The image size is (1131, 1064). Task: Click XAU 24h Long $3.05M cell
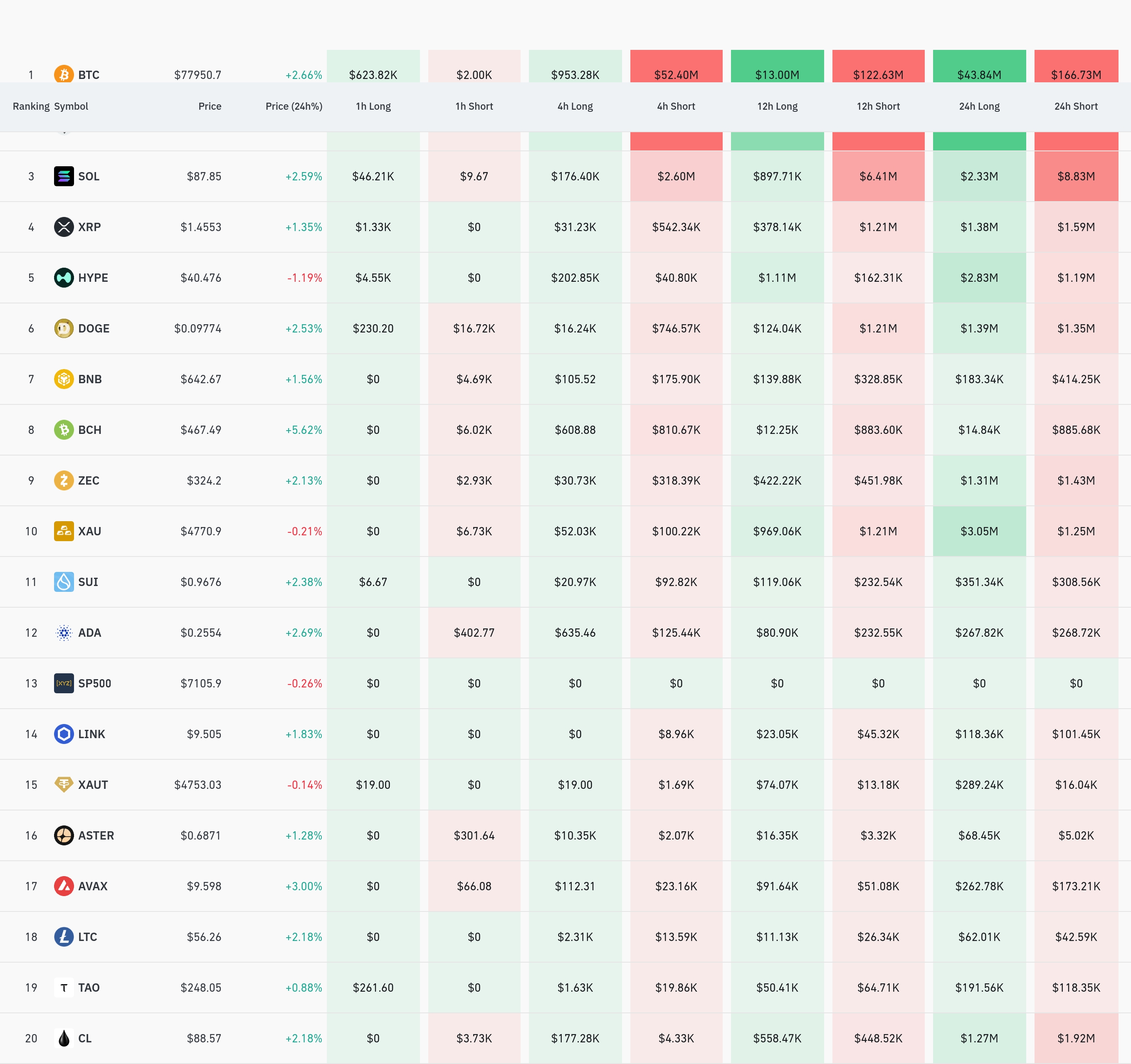tap(978, 531)
